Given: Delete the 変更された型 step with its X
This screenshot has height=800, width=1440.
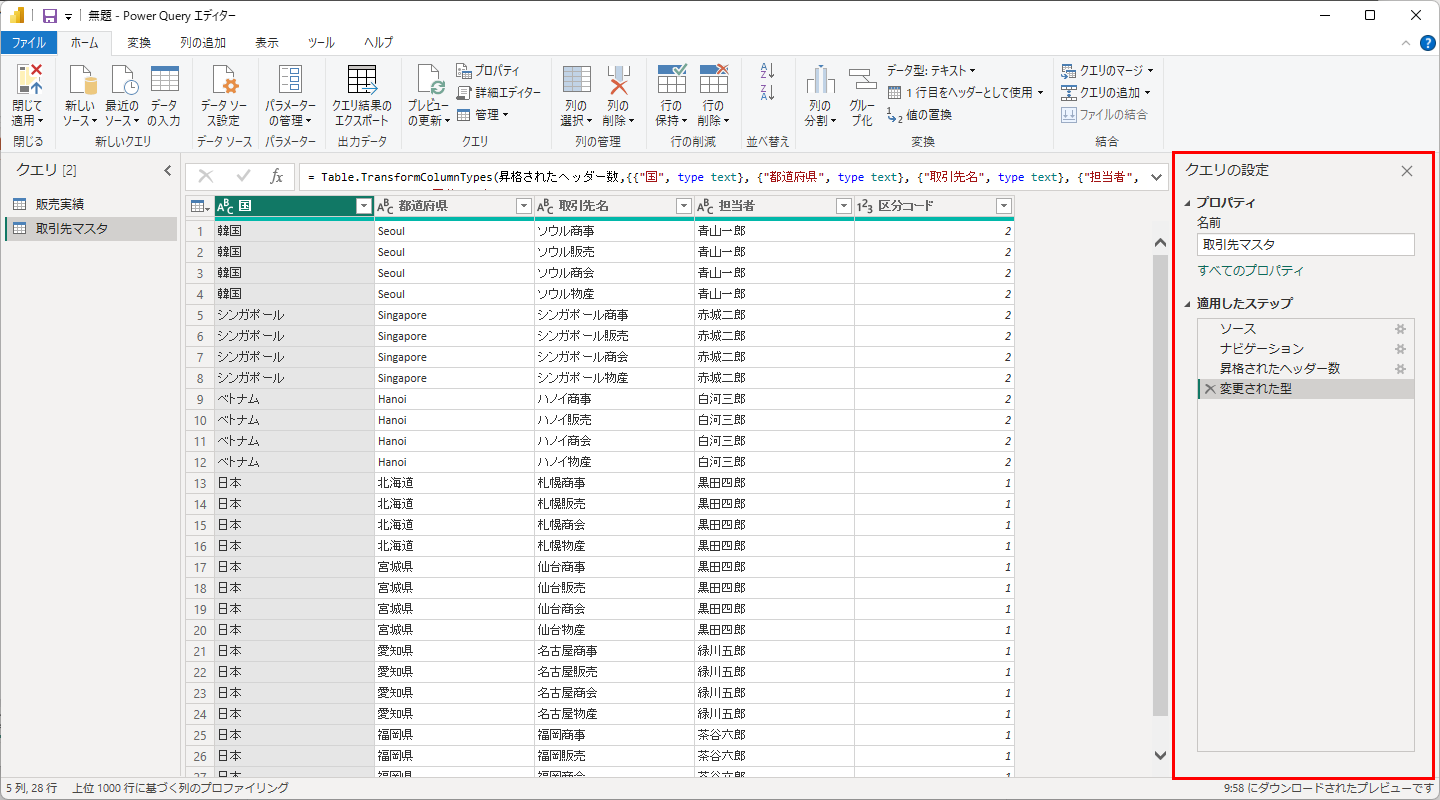Looking at the screenshot, I should [x=1210, y=389].
